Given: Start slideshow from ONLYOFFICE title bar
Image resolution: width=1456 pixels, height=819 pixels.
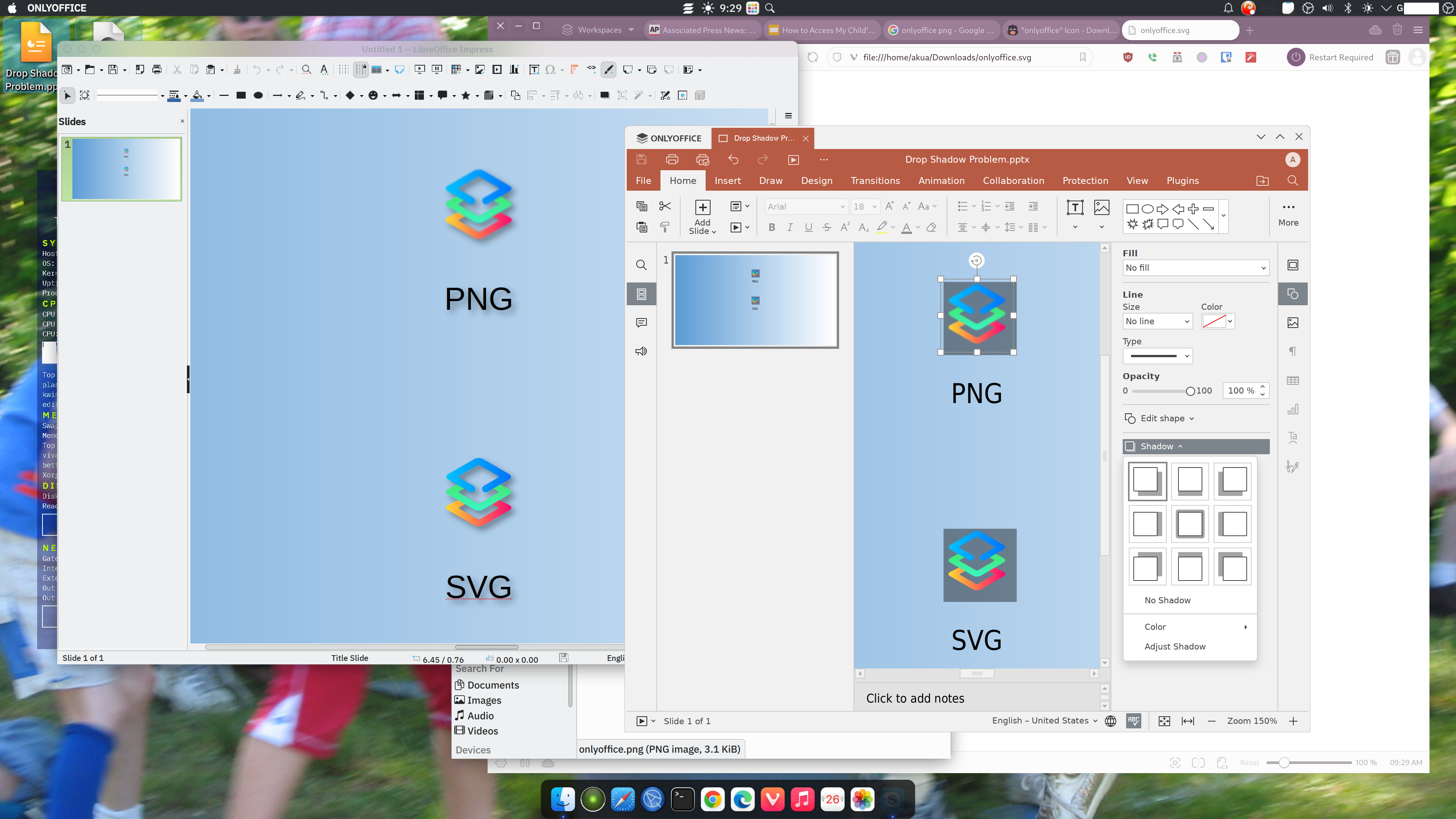Looking at the screenshot, I should click(x=794, y=159).
